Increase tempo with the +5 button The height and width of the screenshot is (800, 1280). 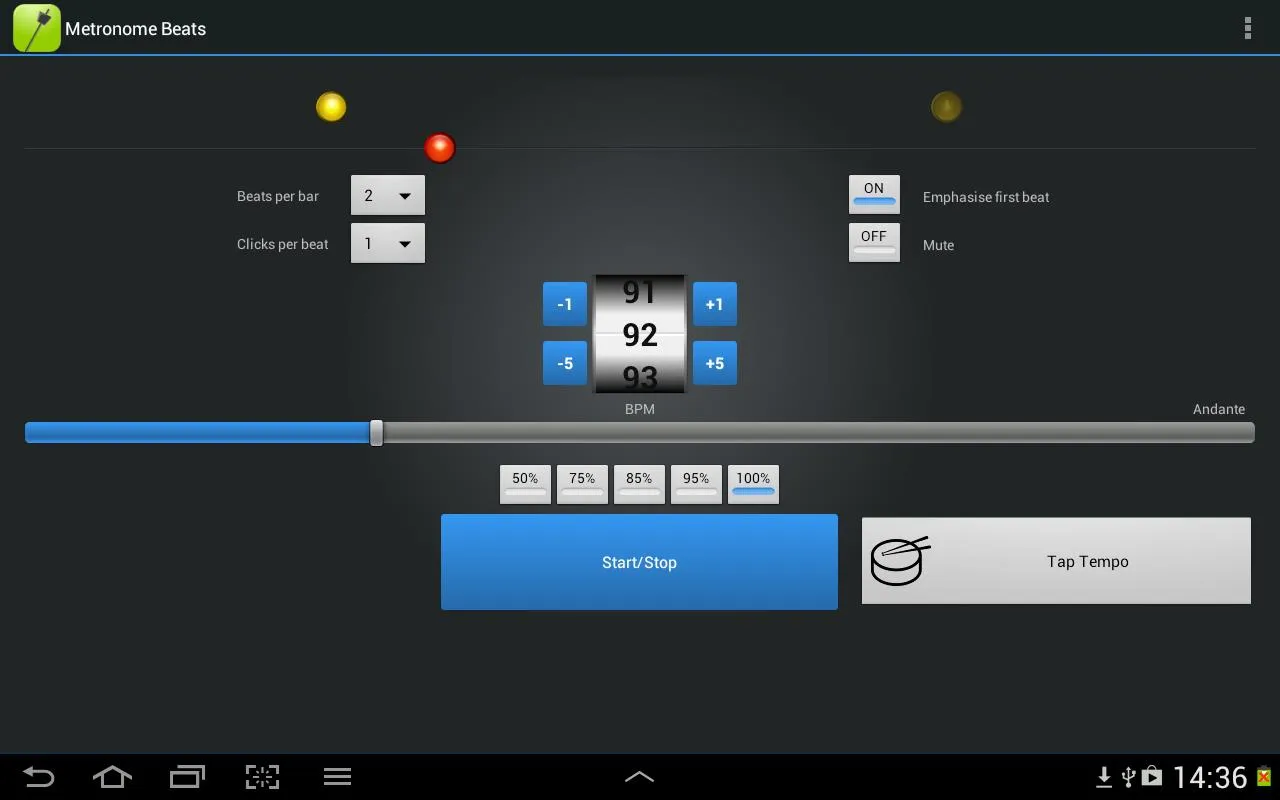tap(714, 363)
